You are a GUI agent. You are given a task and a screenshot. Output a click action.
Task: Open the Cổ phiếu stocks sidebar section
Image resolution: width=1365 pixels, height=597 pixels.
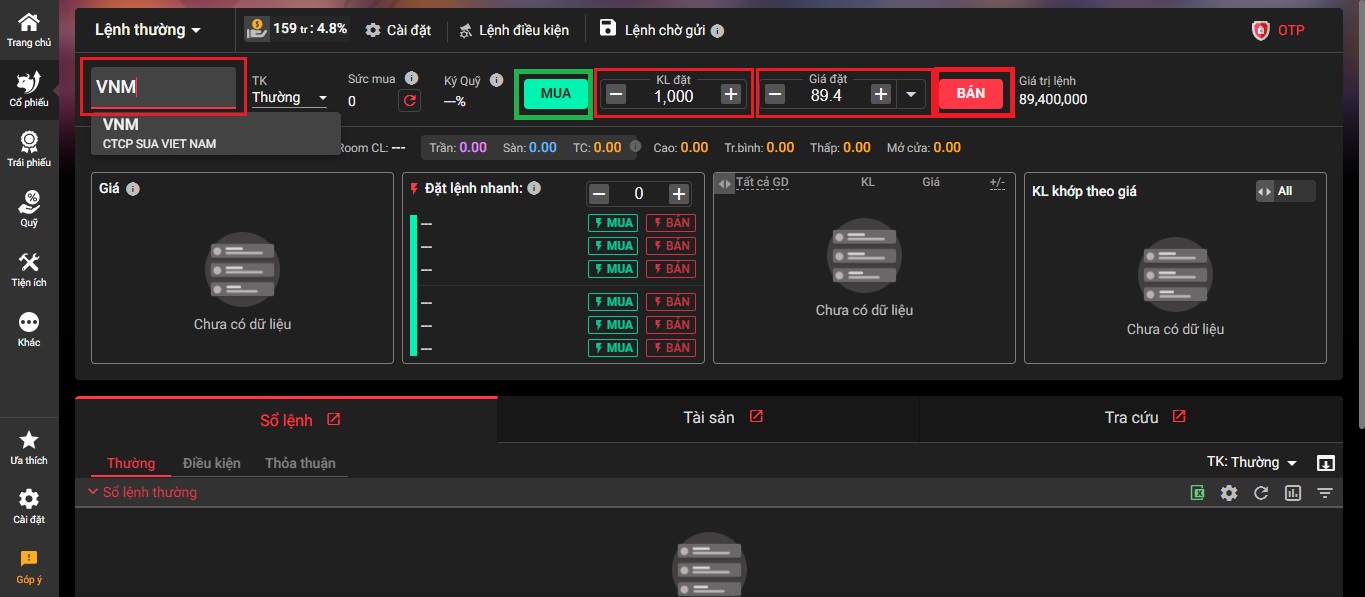tap(29, 88)
